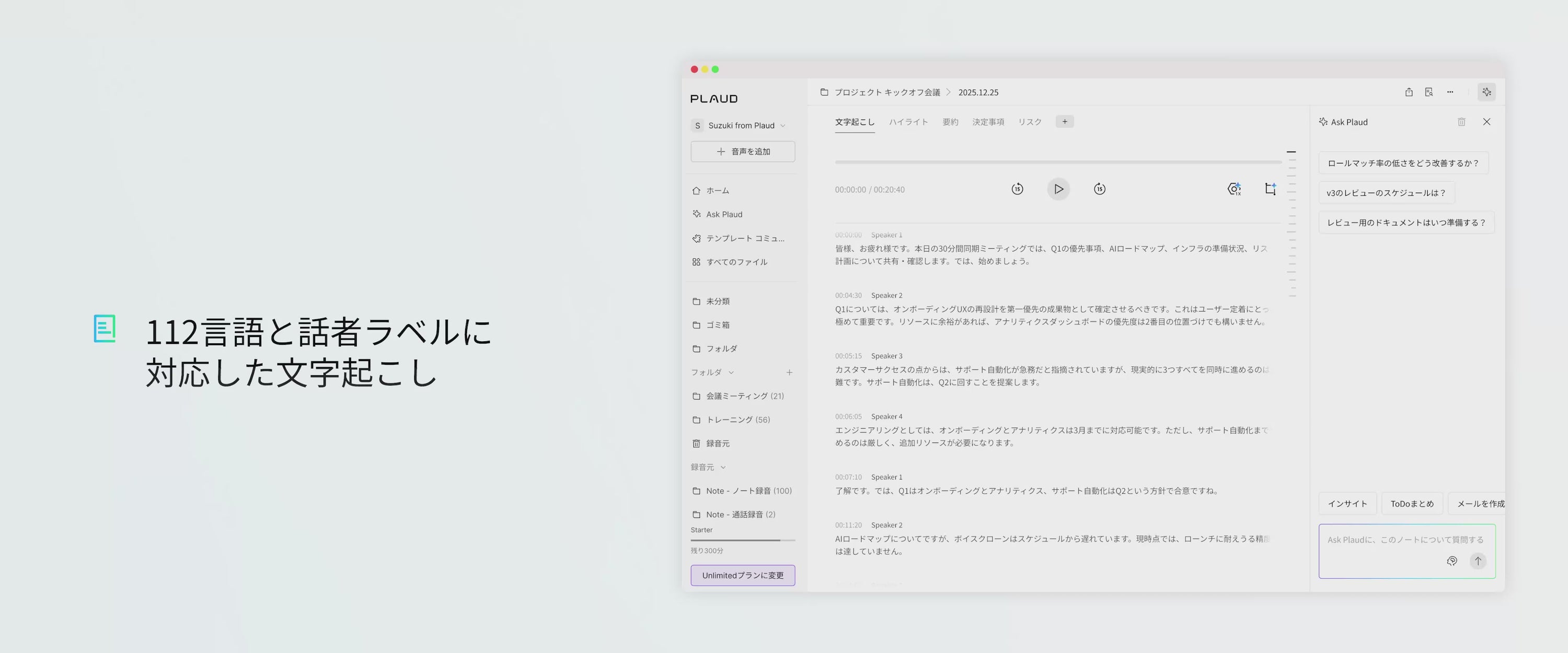Rewind 15 seconds

1017,189
